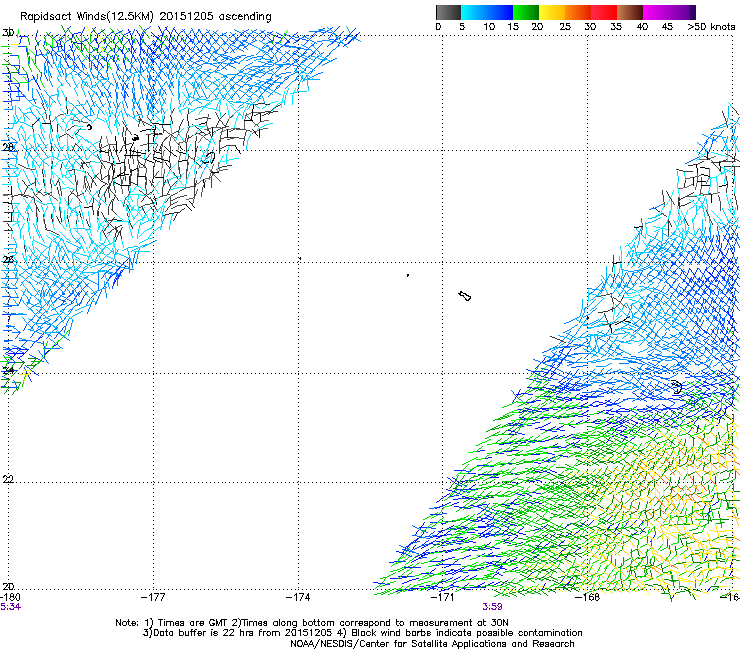
Task: Click the legend label "0" under the color bar
Action: click(x=438, y=27)
